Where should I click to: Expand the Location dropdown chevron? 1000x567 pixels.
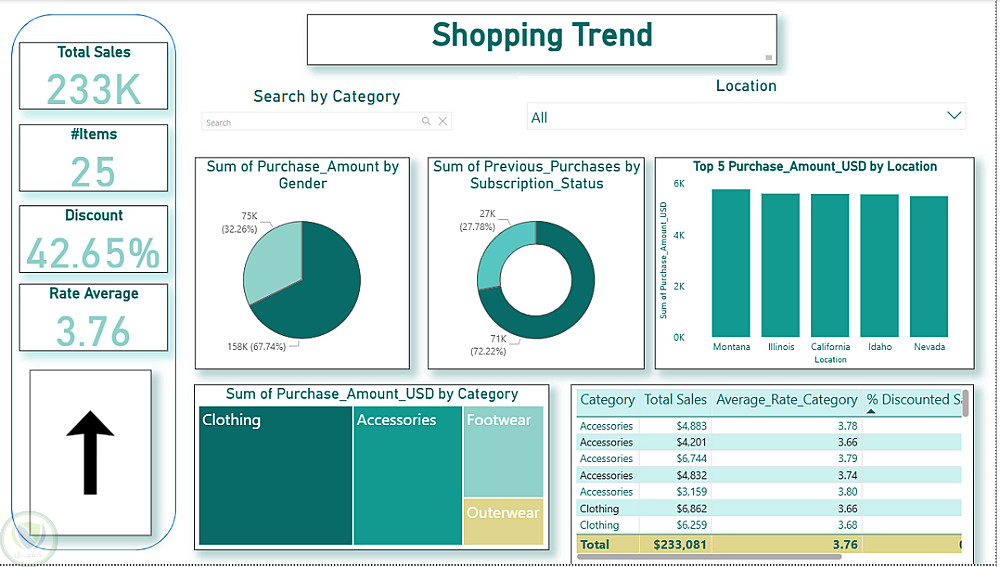[954, 115]
